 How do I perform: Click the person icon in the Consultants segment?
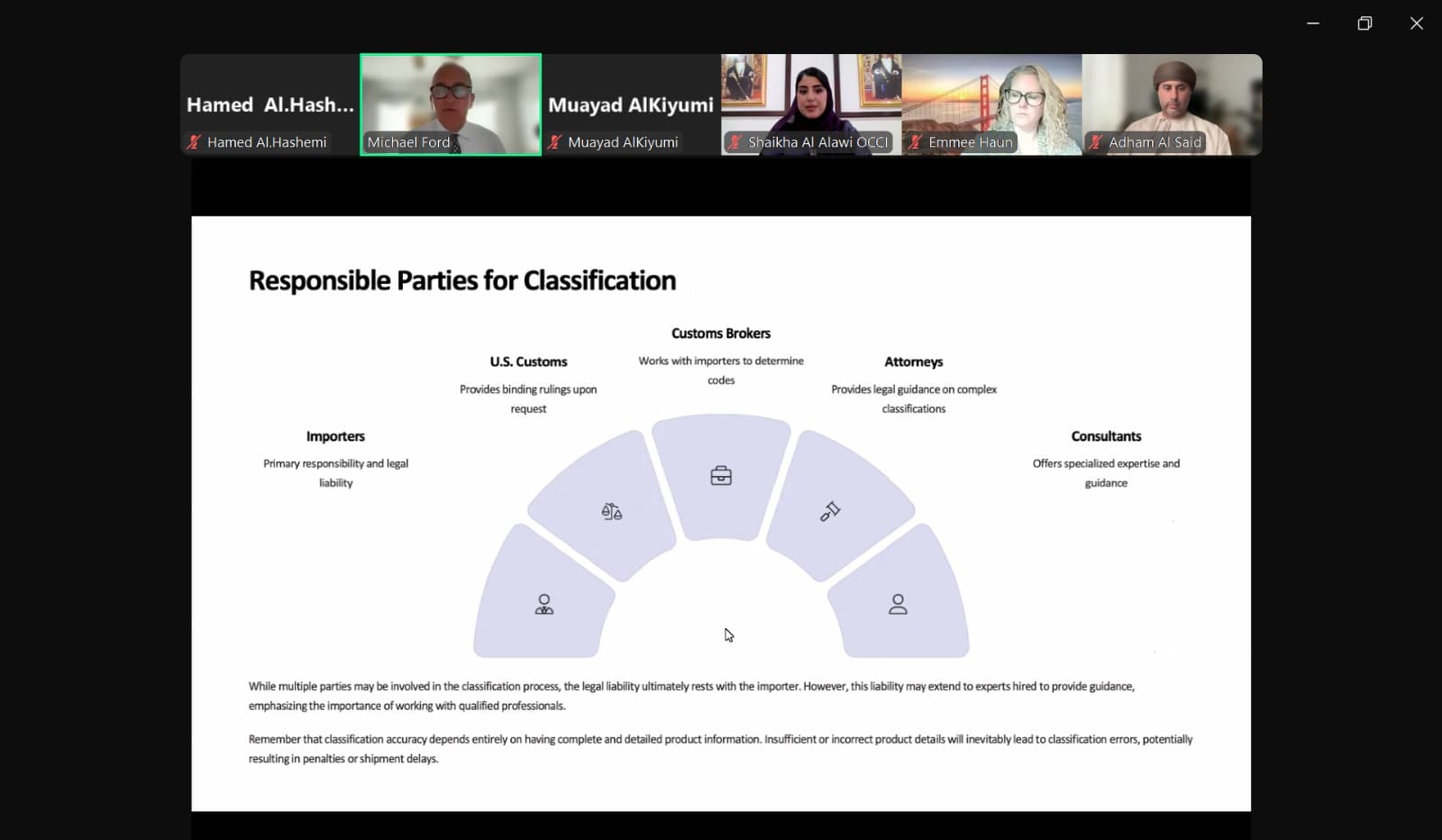898,604
